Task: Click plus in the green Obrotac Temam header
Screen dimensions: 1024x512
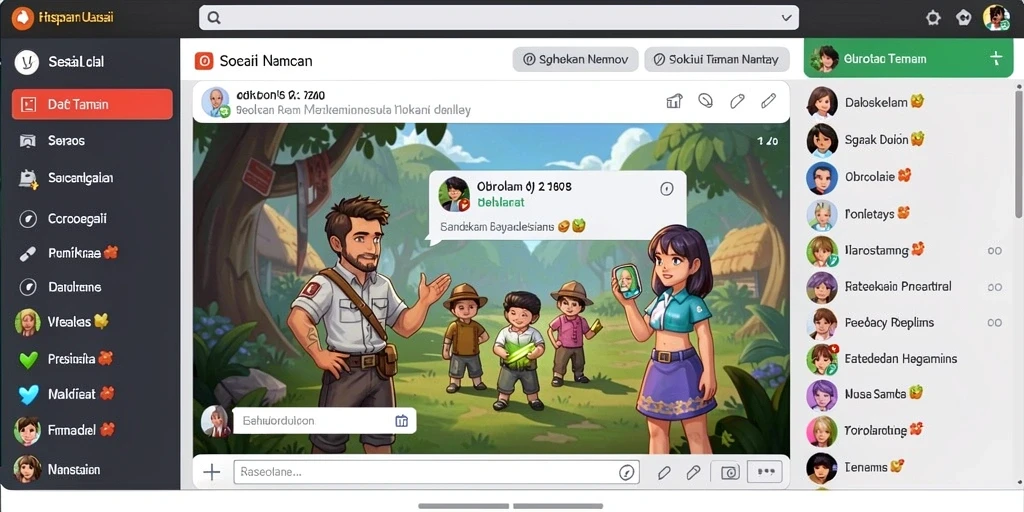Action: (996, 59)
